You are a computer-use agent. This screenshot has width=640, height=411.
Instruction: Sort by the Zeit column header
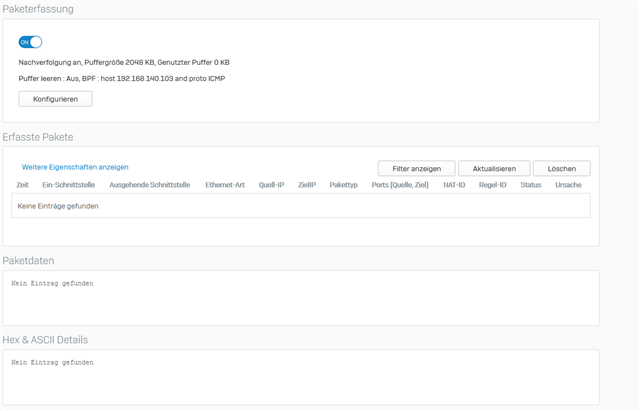click(22, 185)
